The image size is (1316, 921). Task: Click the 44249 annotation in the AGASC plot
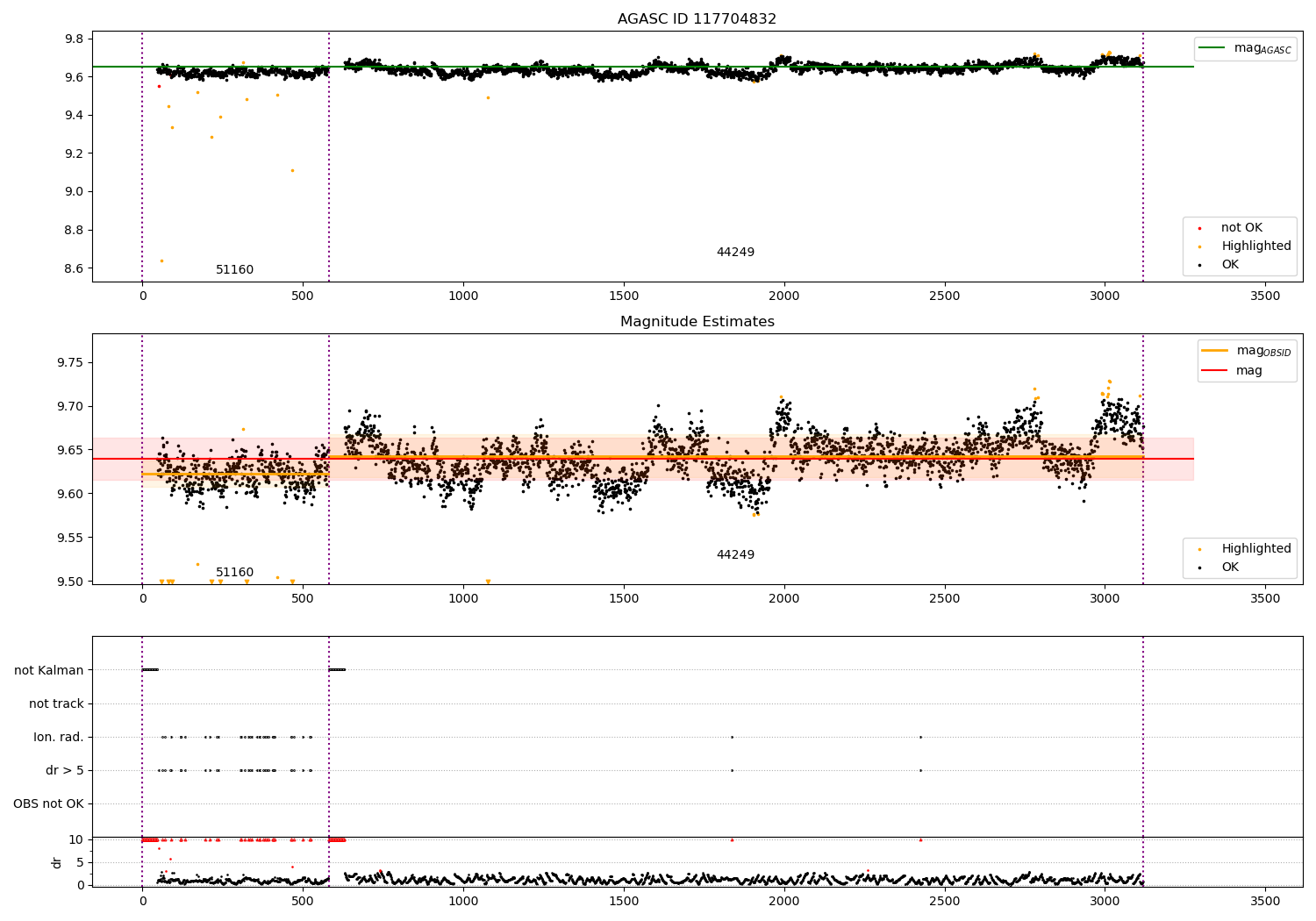(x=735, y=253)
